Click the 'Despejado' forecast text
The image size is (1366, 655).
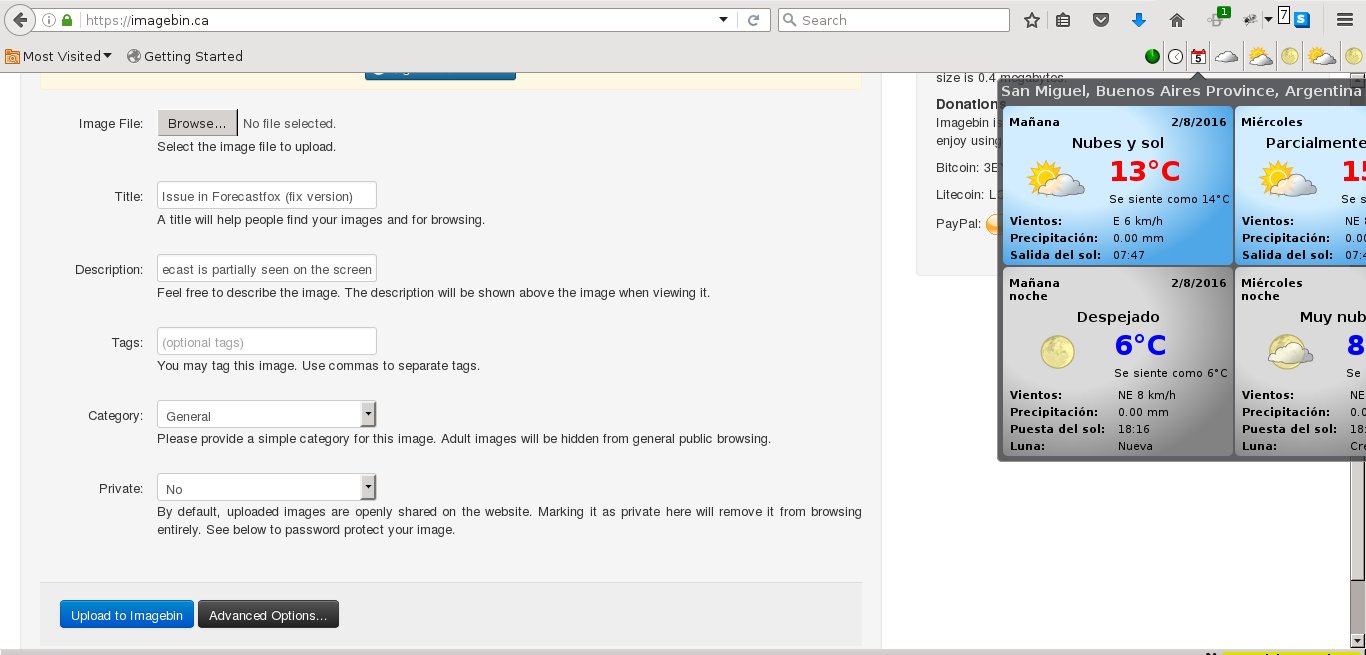point(1118,317)
